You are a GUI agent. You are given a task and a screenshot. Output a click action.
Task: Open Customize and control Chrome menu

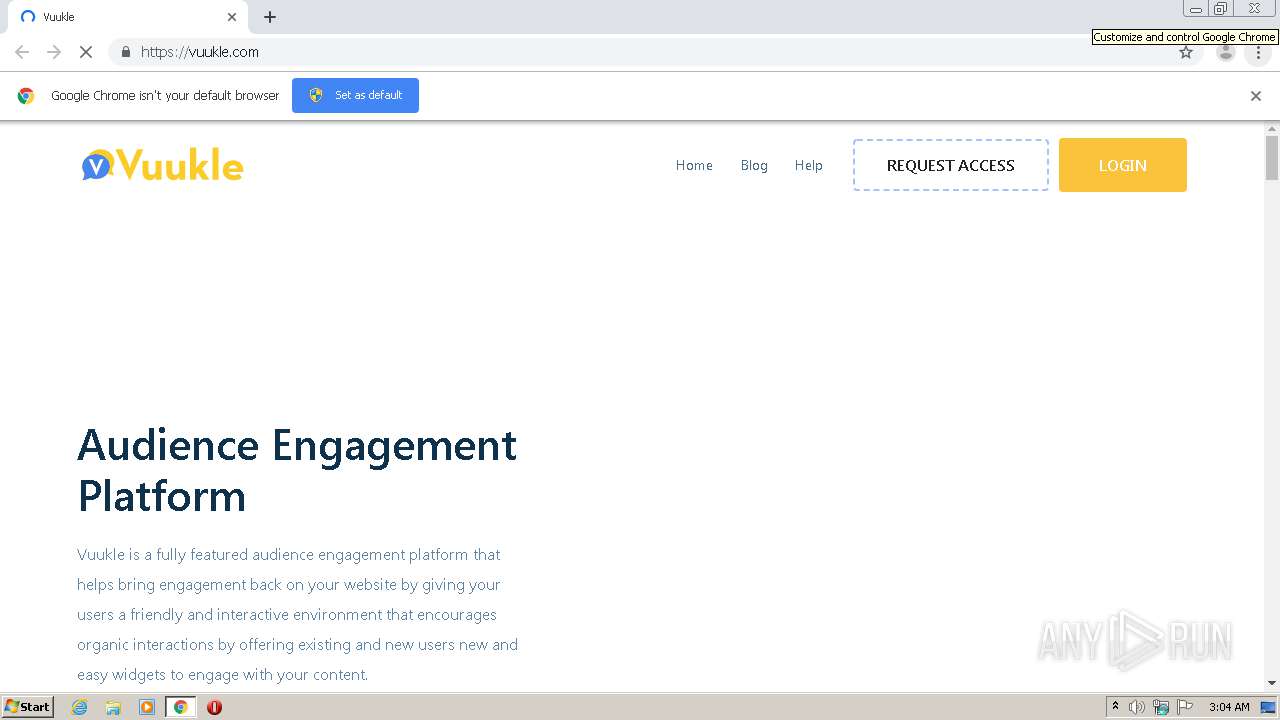1258,52
